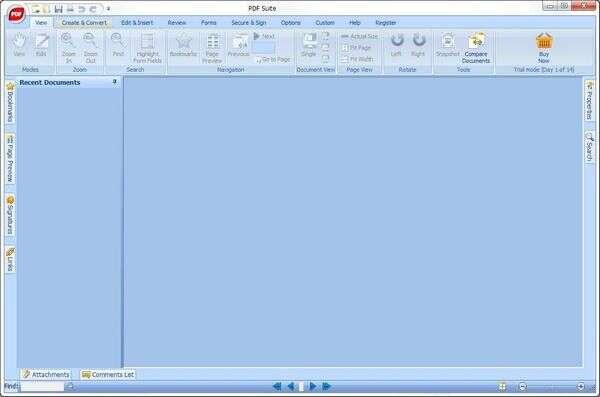Click the Previous page ribbon button

pyautogui.click(x=239, y=45)
